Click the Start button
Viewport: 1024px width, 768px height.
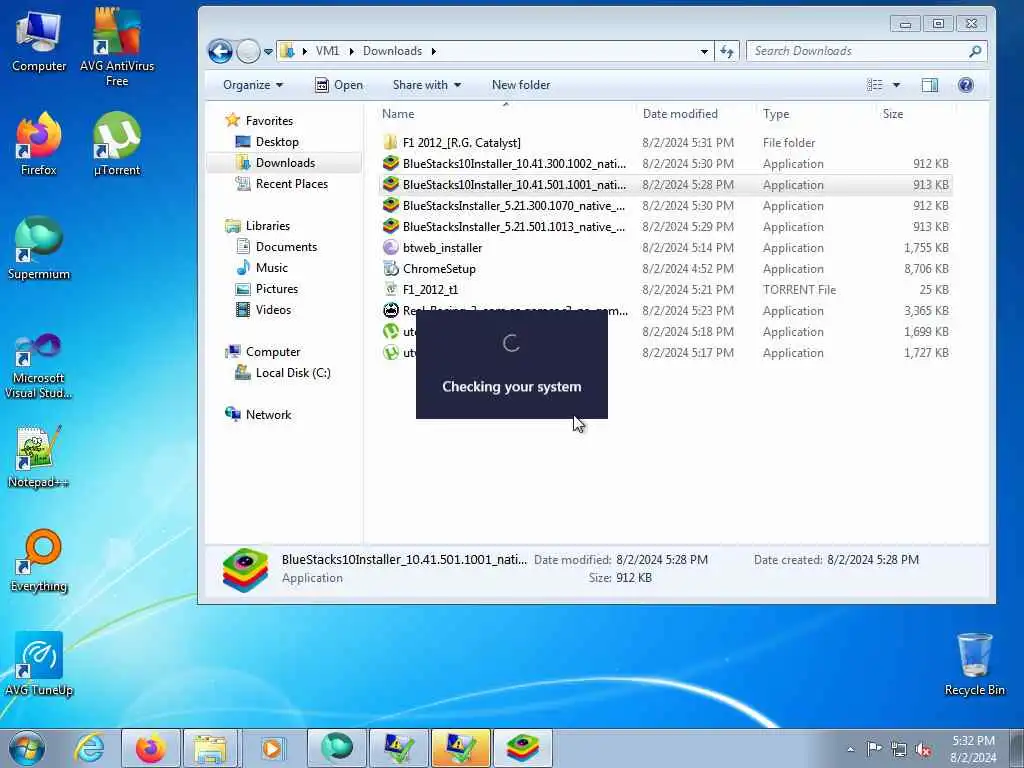pos(27,748)
